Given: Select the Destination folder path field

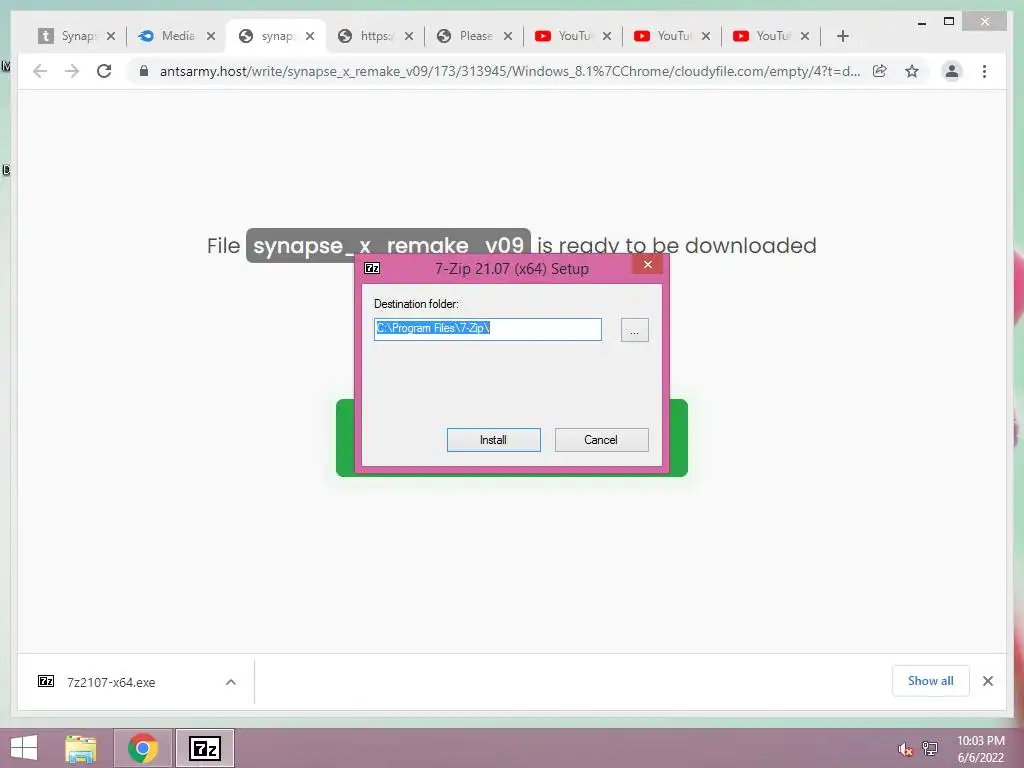Looking at the screenshot, I should tap(487, 329).
